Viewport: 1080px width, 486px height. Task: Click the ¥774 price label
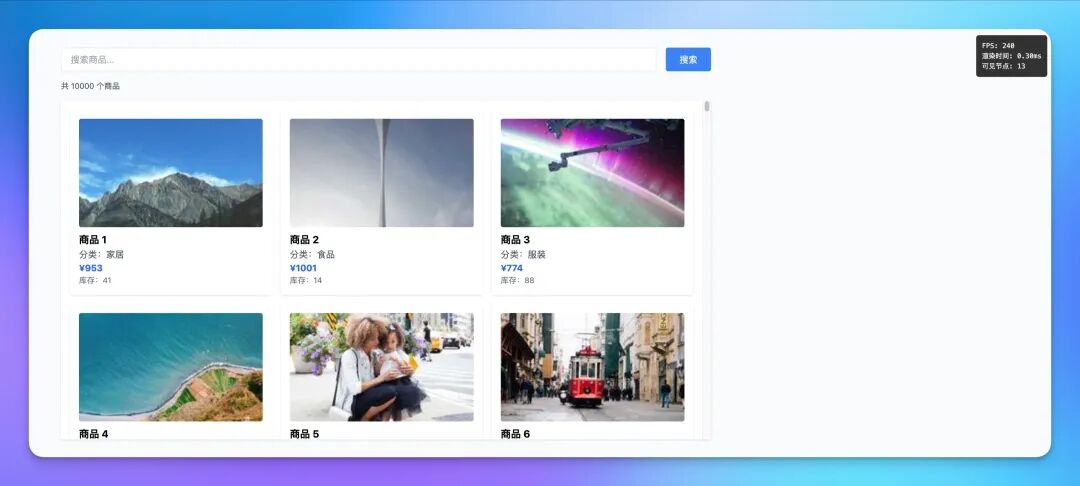click(x=512, y=268)
